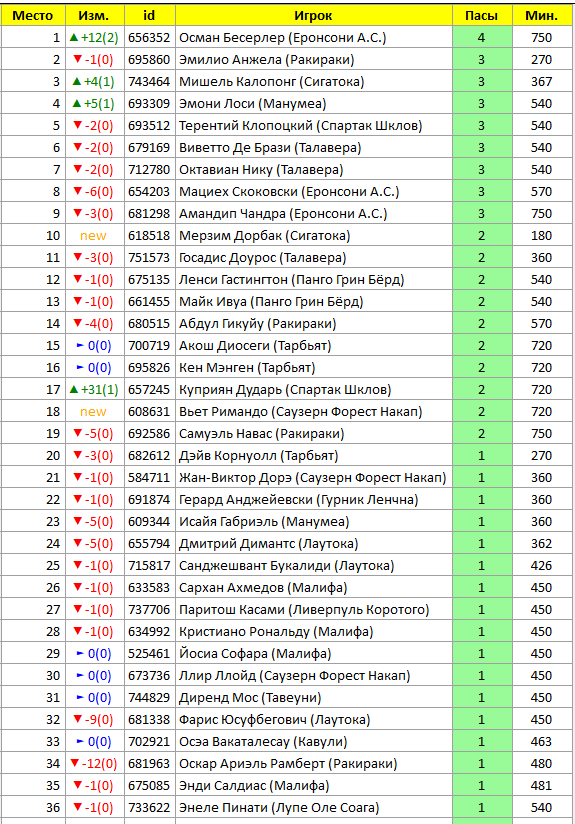Click the blue 0(0) arrow for Осэа Вакаталесау

click(80, 741)
